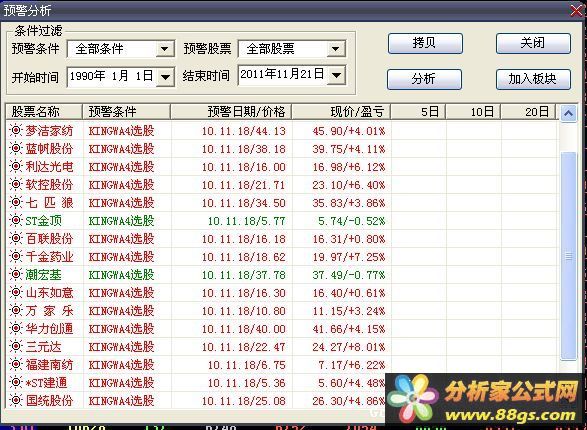Click the alert icon beside 潮宏基
The image size is (587, 430).
coord(16,274)
